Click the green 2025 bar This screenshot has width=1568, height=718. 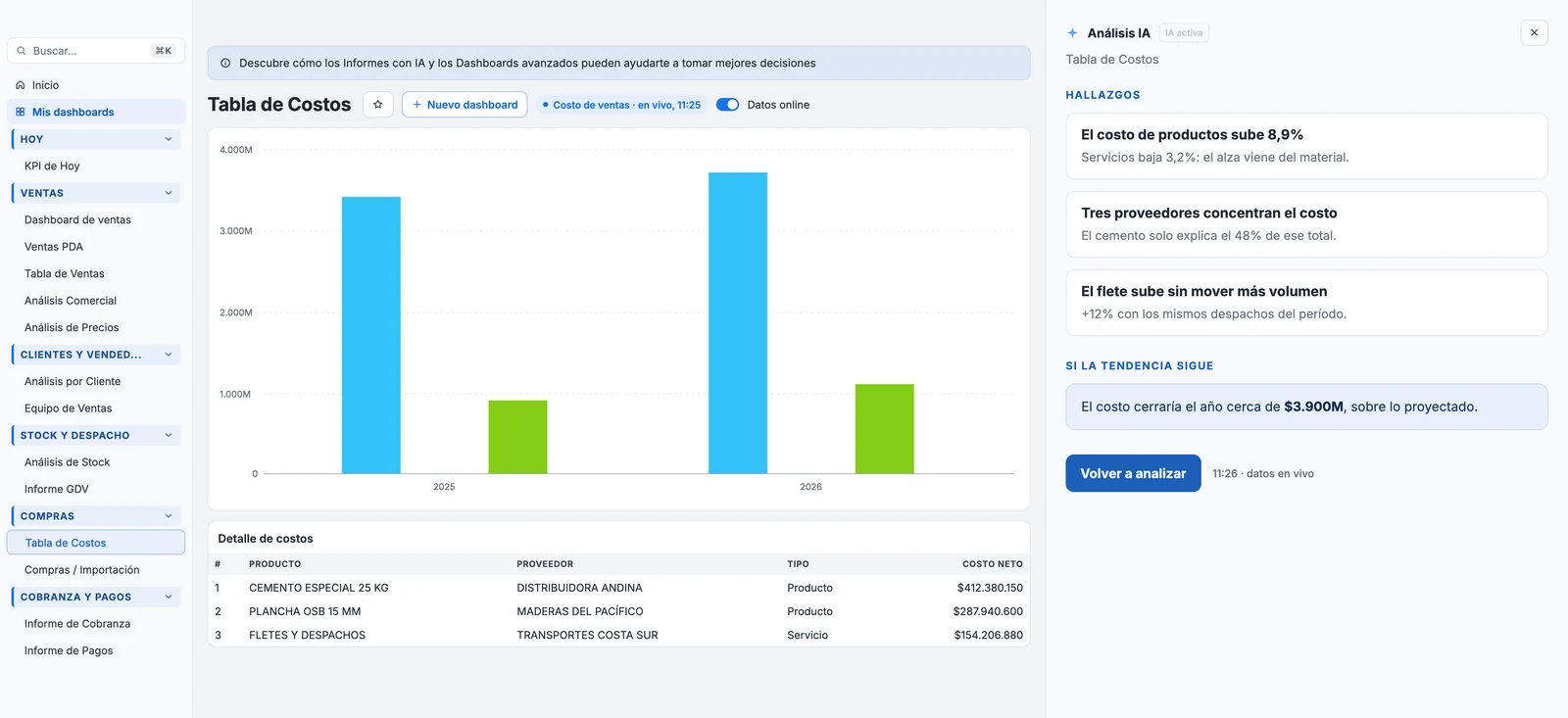(x=517, y=437)
